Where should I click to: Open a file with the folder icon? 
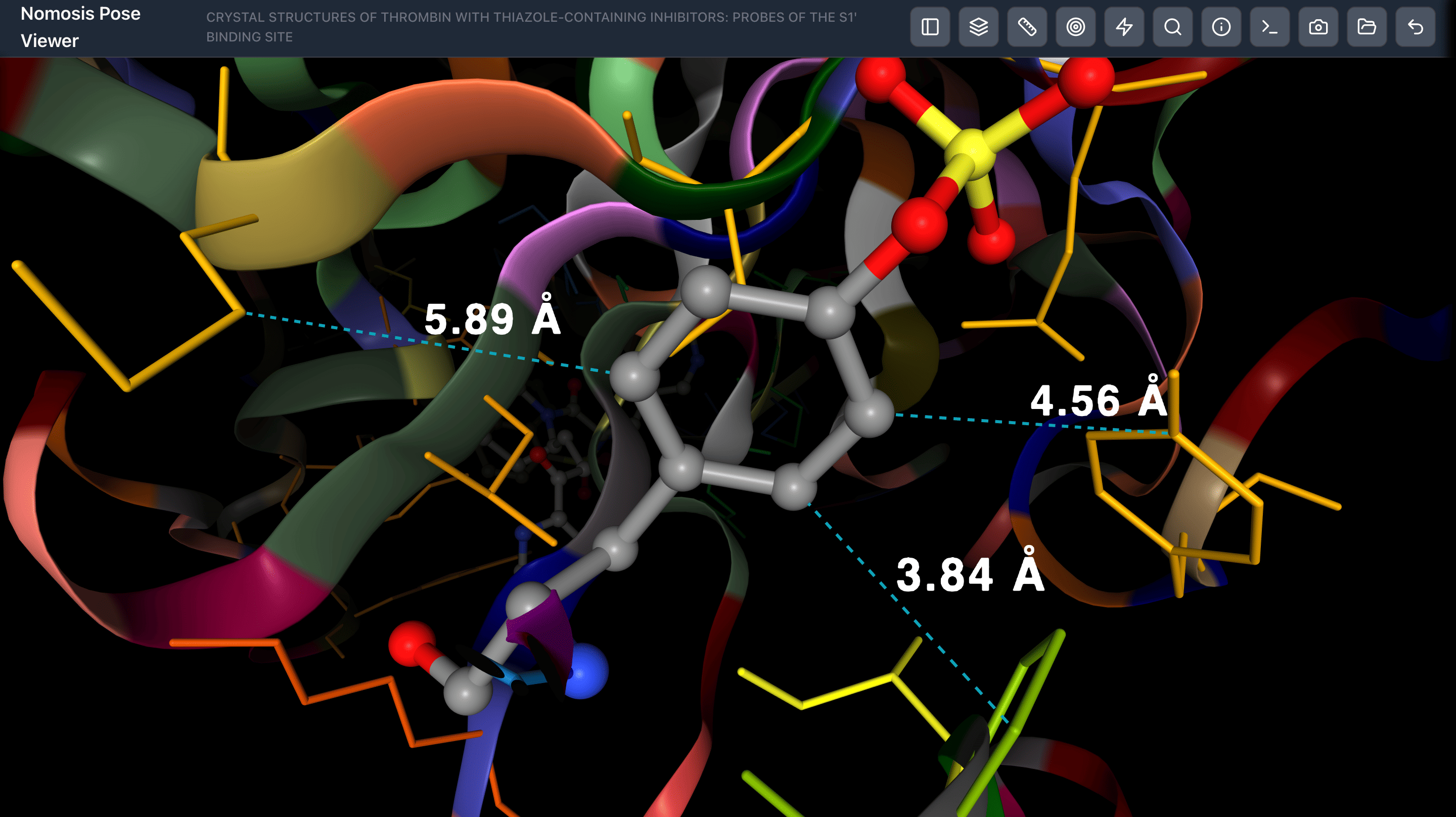point(1367,27)
